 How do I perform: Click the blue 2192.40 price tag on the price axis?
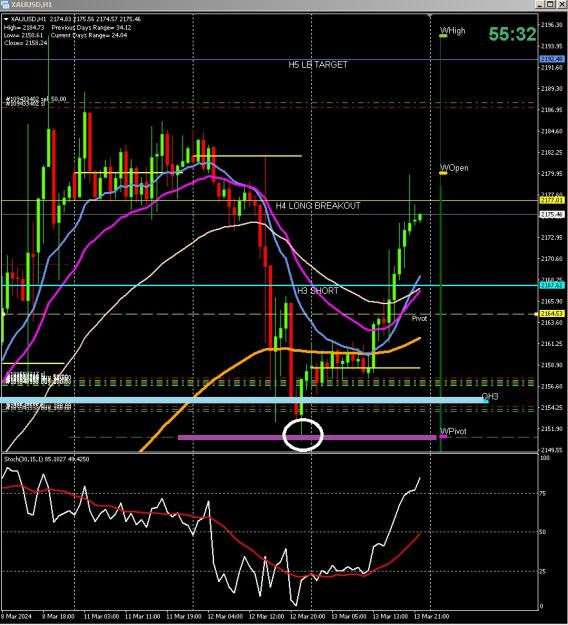pos(552,59)
